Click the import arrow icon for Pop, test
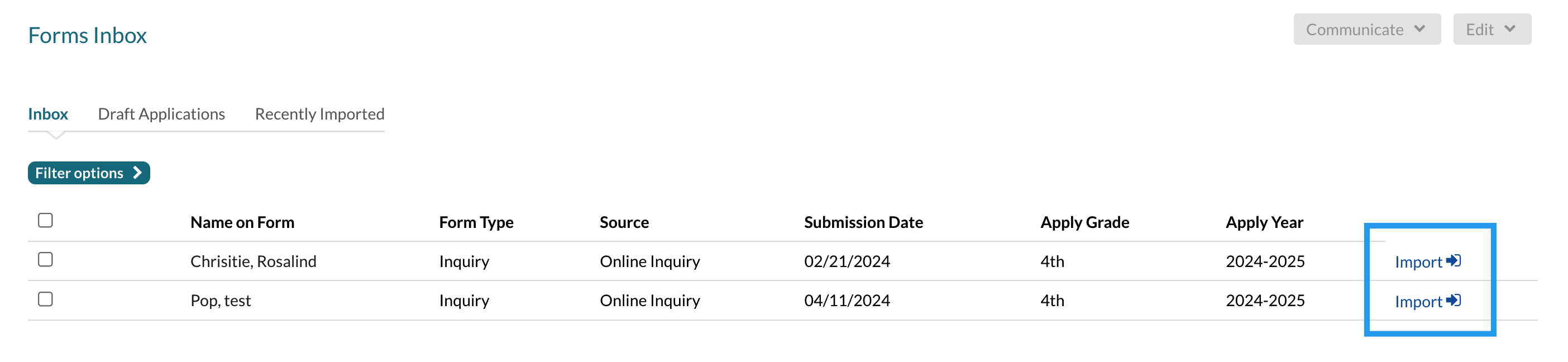This screenshot has width=1568, height=362. (1453, 301)
